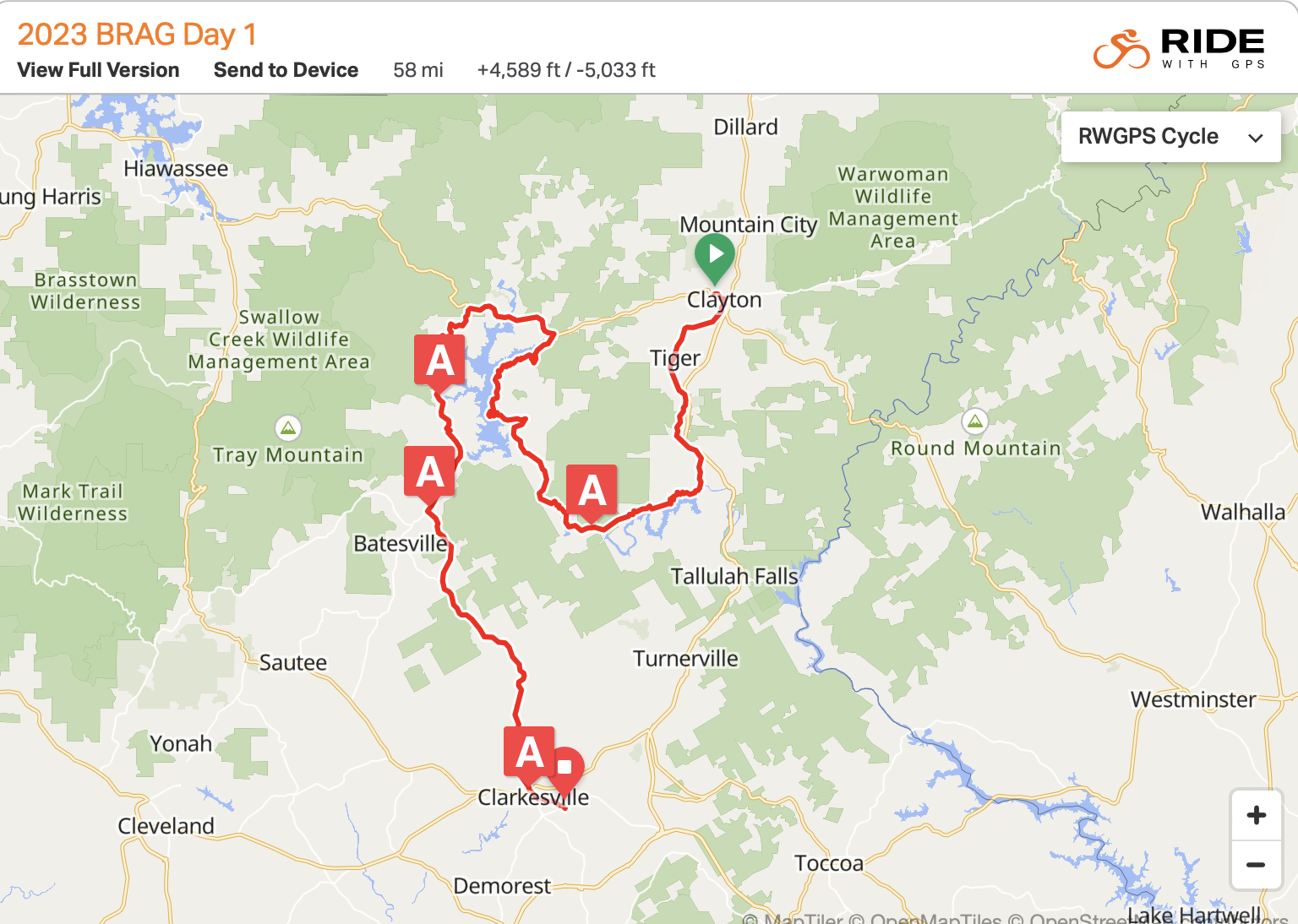
Task: Click the Ride with GPS logo
Action: (1179, 49)
